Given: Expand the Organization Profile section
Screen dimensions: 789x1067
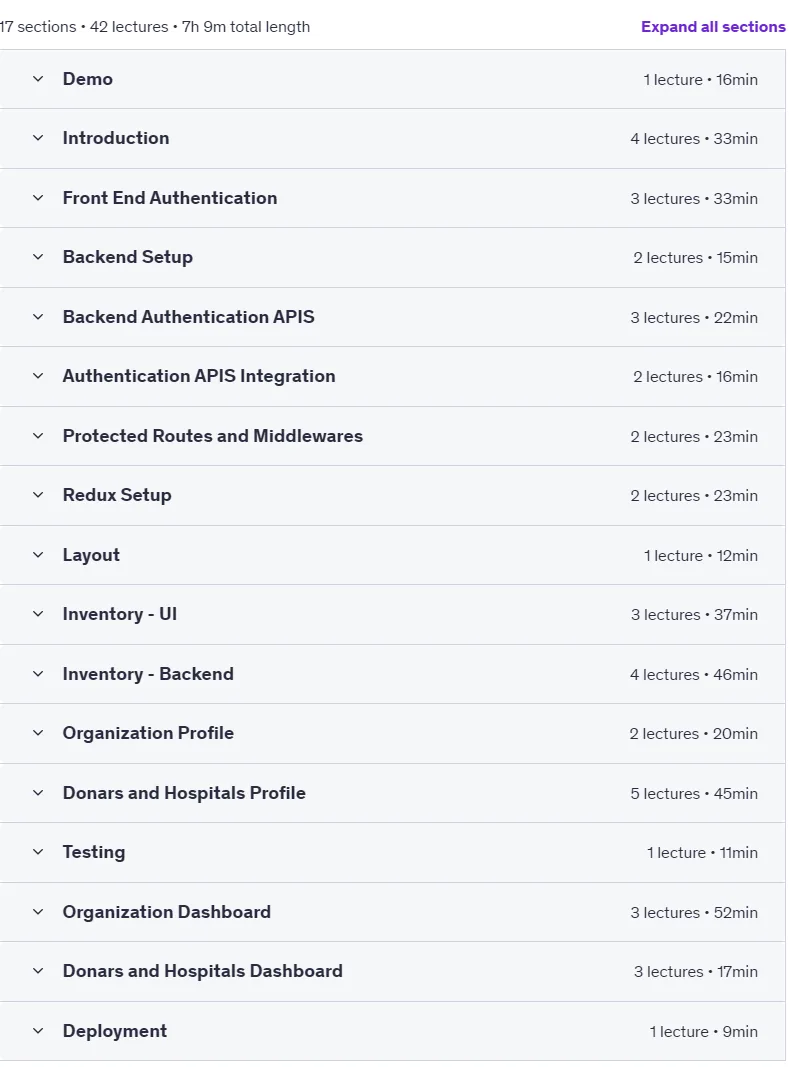Looking at the screenshot, I should pos(392,734).
